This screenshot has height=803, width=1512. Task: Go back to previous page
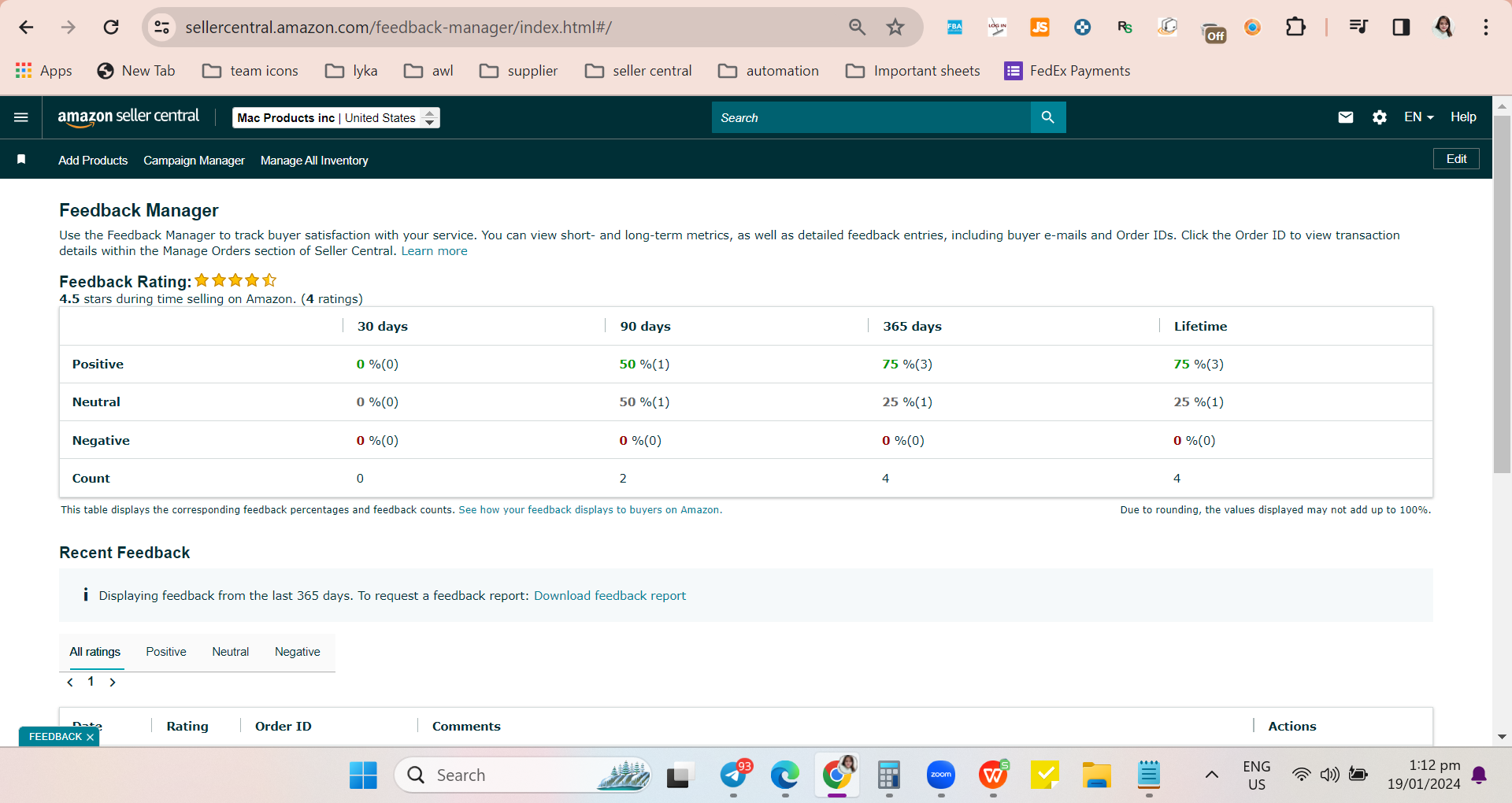click(x=26, y=28)
